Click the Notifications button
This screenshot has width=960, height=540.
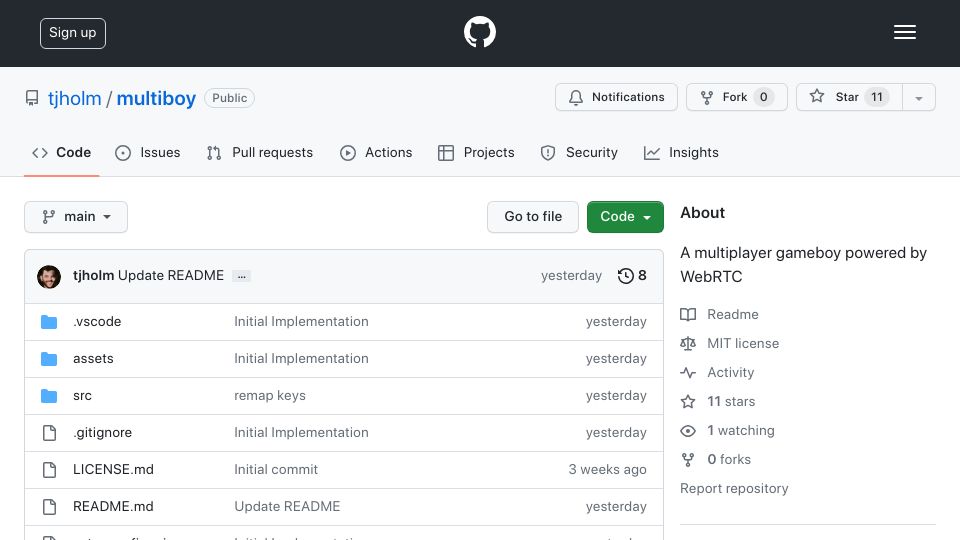pos(616,97)
